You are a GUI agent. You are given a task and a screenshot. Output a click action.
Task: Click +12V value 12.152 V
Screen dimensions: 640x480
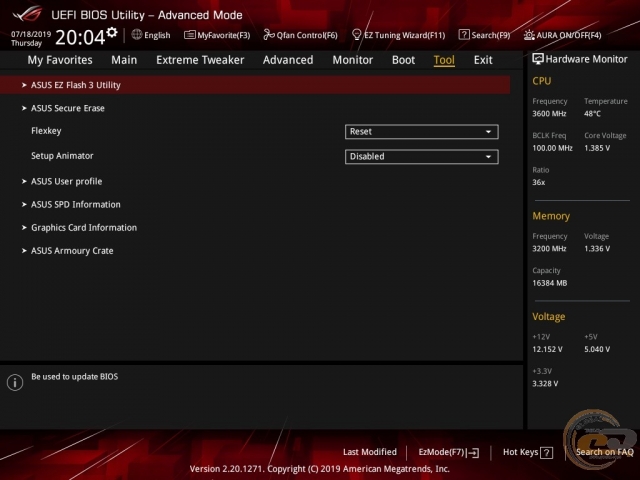pyautogui.click(x=547, y=349)
